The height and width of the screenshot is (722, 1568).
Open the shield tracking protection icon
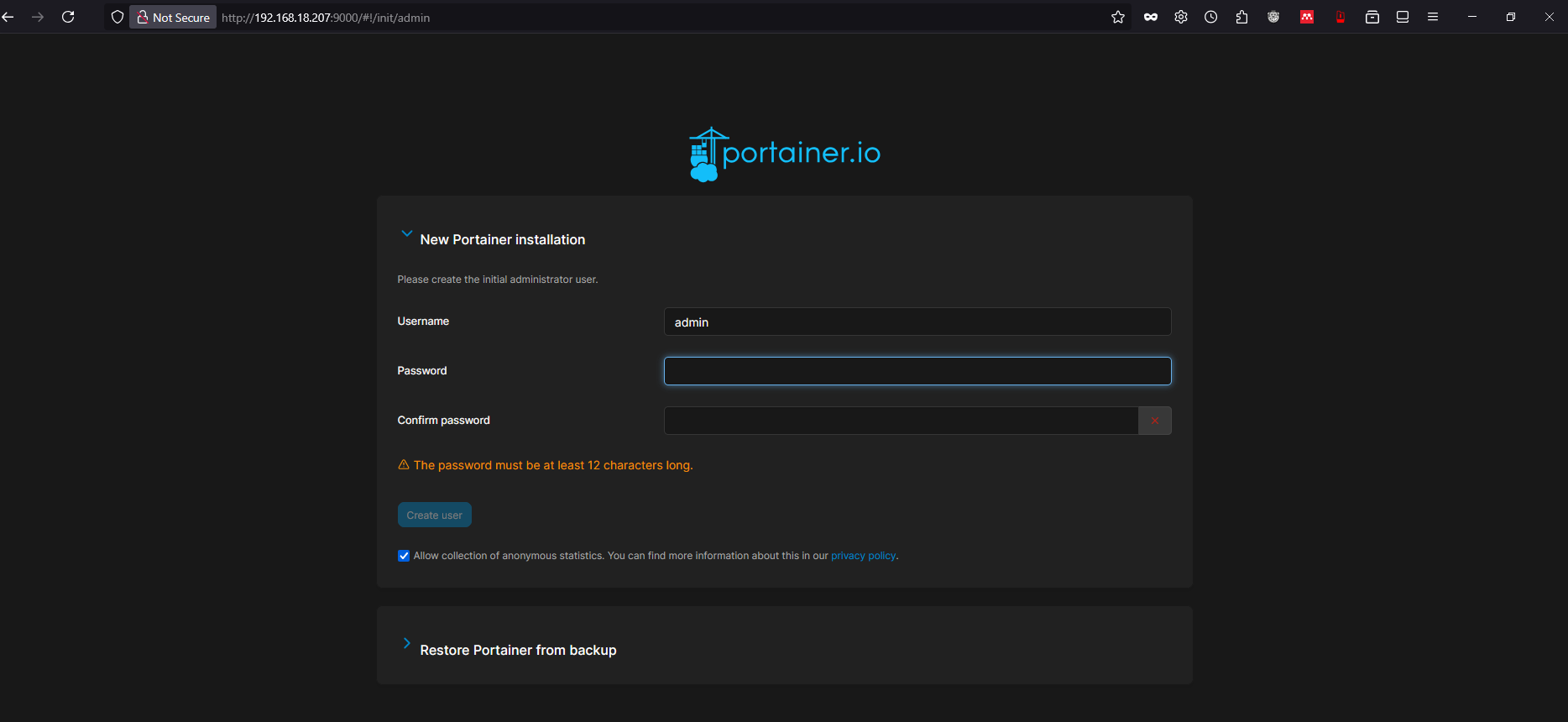pos(118,17)
